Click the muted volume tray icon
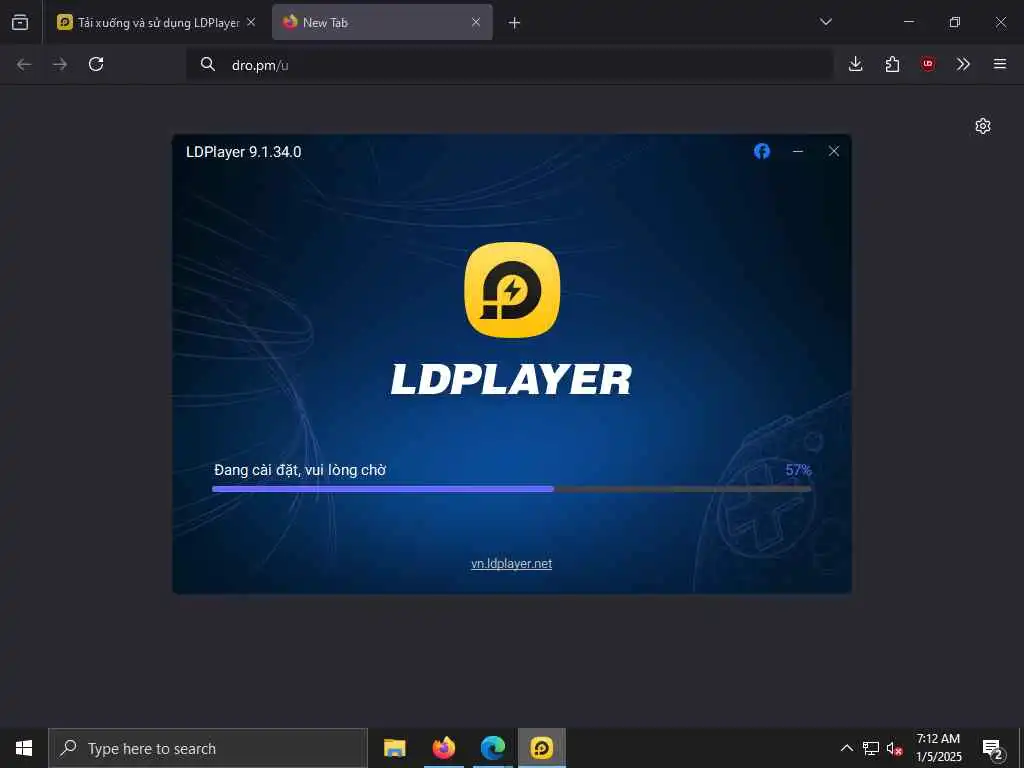 point(894,748)
